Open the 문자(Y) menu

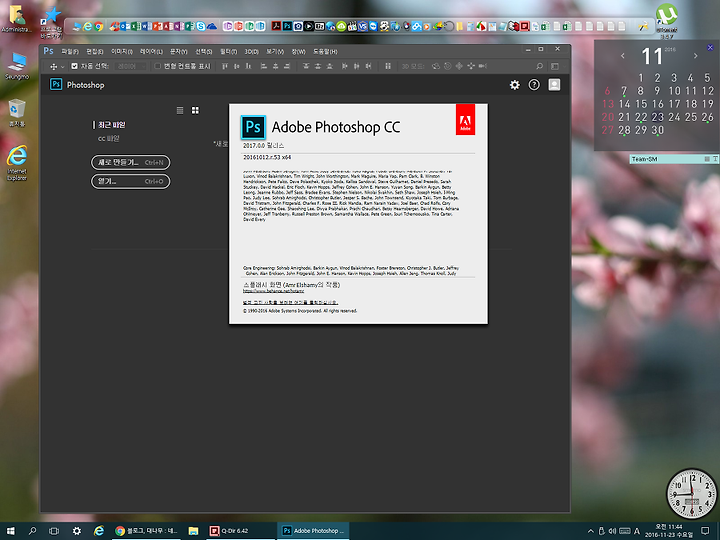[x=179, y=51]
